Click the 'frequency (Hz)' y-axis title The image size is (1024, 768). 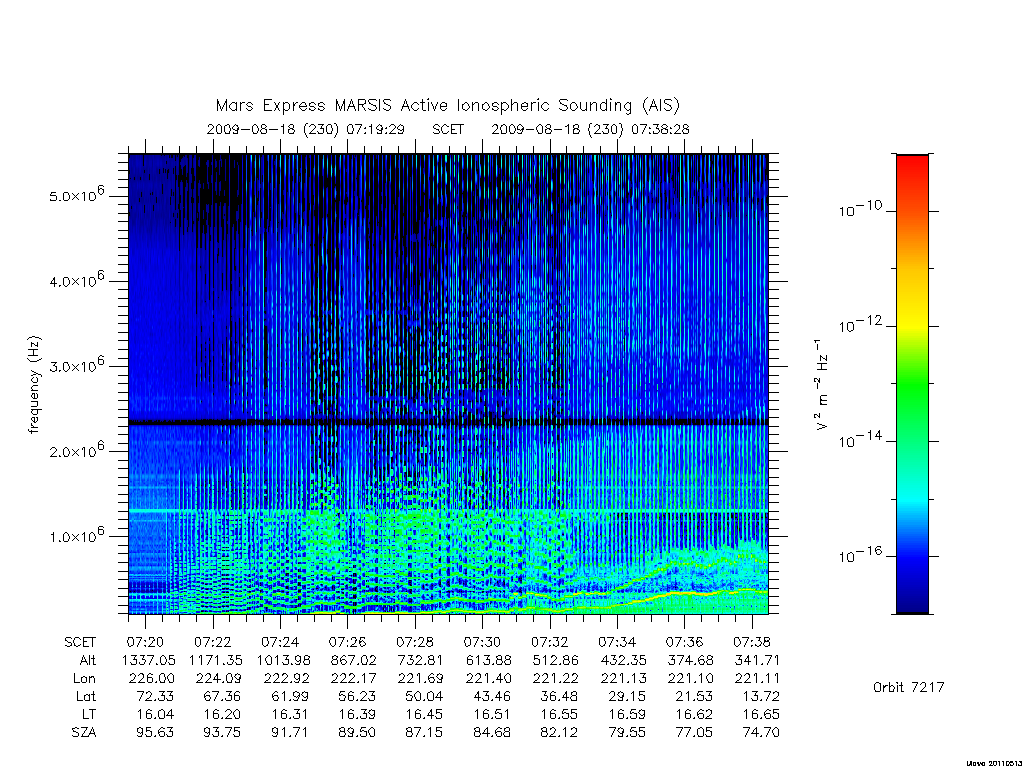click(x=34, y=384)
